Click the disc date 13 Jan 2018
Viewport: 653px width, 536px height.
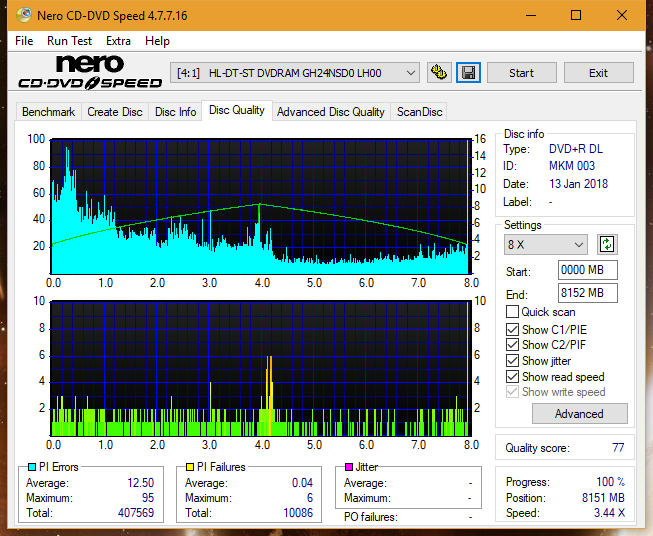tap(578, 184)
